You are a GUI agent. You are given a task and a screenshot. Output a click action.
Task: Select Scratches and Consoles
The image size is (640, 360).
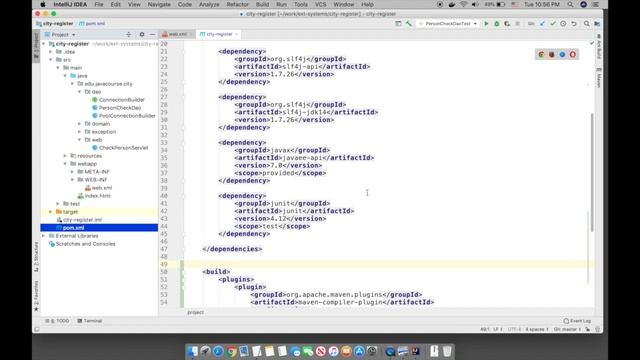[82, 244]
